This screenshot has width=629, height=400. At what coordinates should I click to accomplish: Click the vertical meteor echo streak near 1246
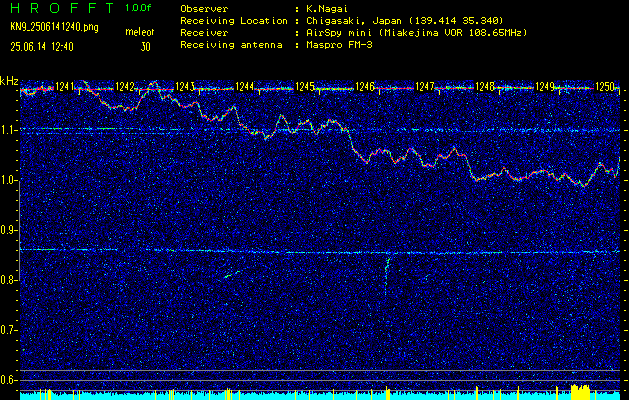pos(387,275)
